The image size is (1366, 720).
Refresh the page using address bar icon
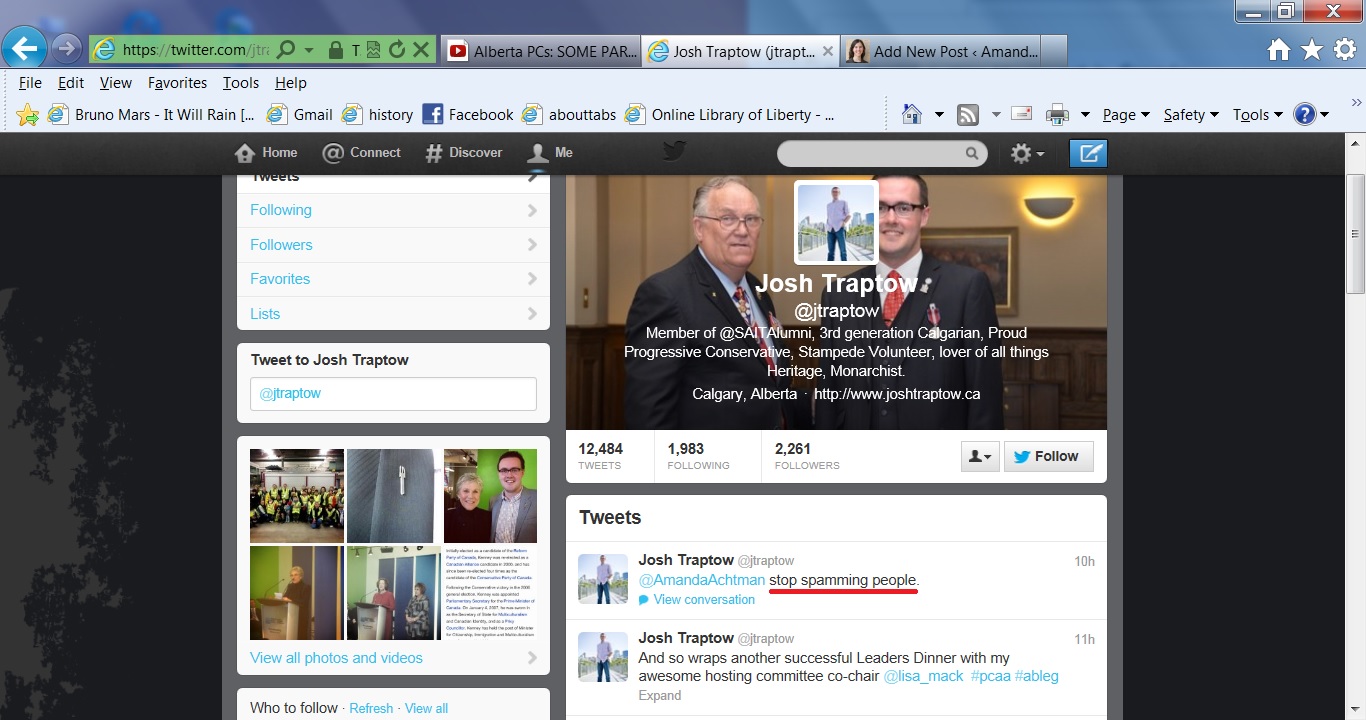coord(397,49)
